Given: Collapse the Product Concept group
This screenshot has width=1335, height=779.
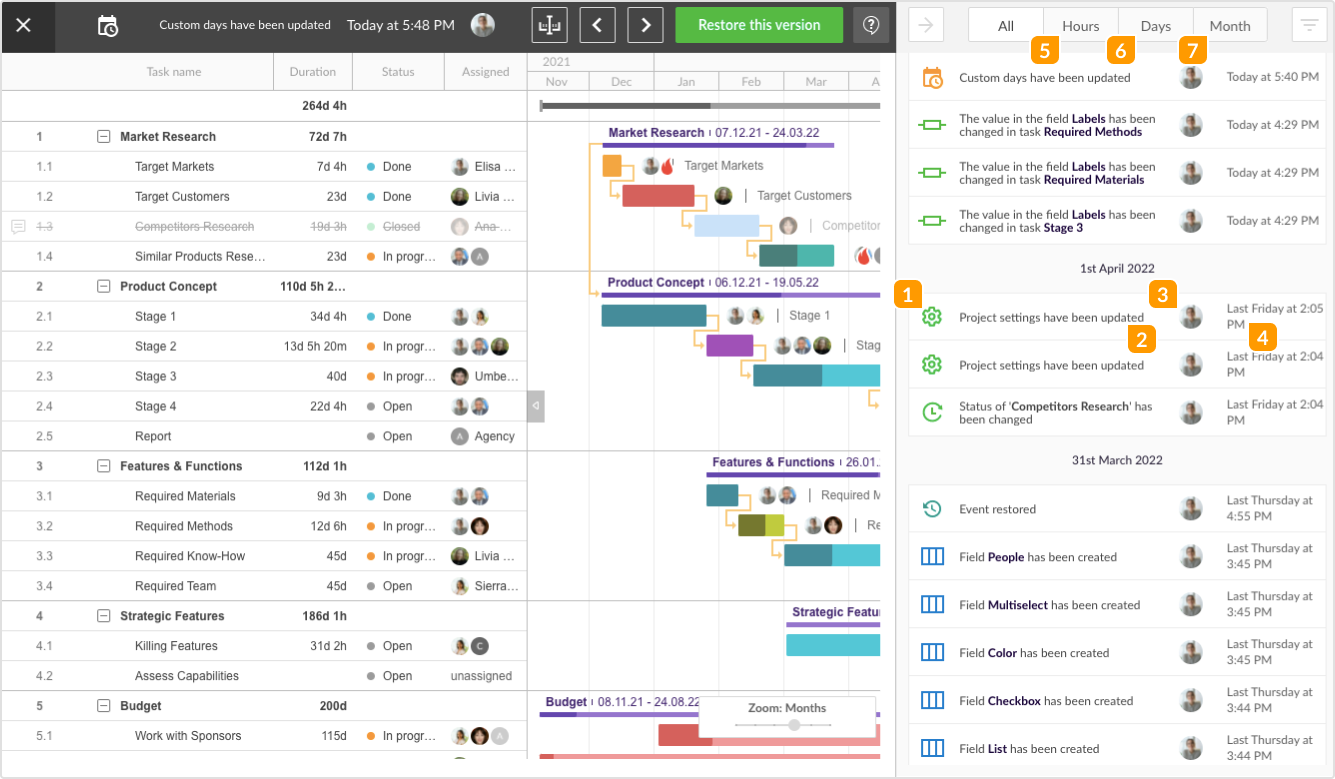Looking at the screenshot, I should point(103,287).
